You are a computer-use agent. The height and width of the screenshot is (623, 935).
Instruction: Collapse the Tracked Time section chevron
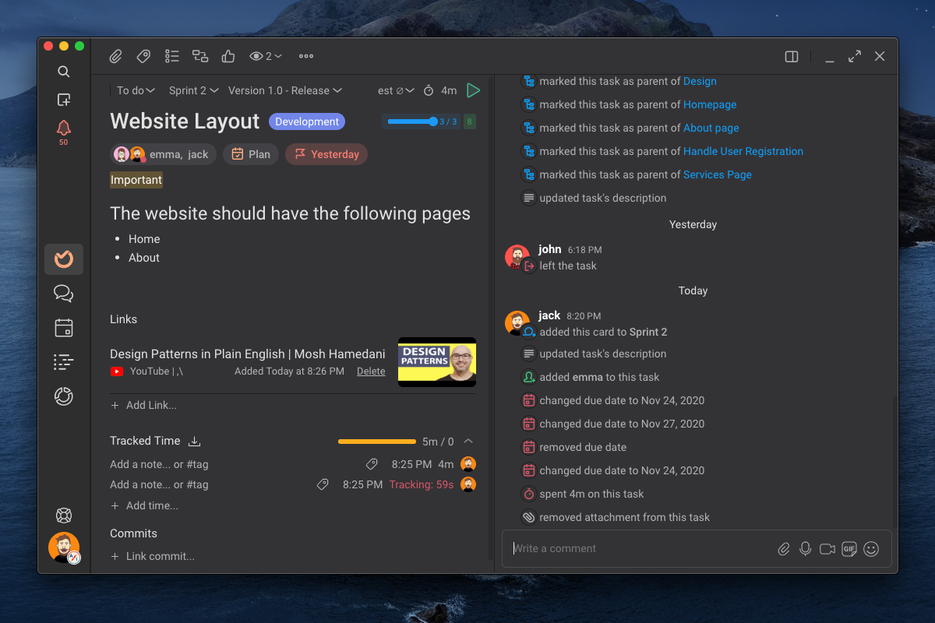[468, 441]
